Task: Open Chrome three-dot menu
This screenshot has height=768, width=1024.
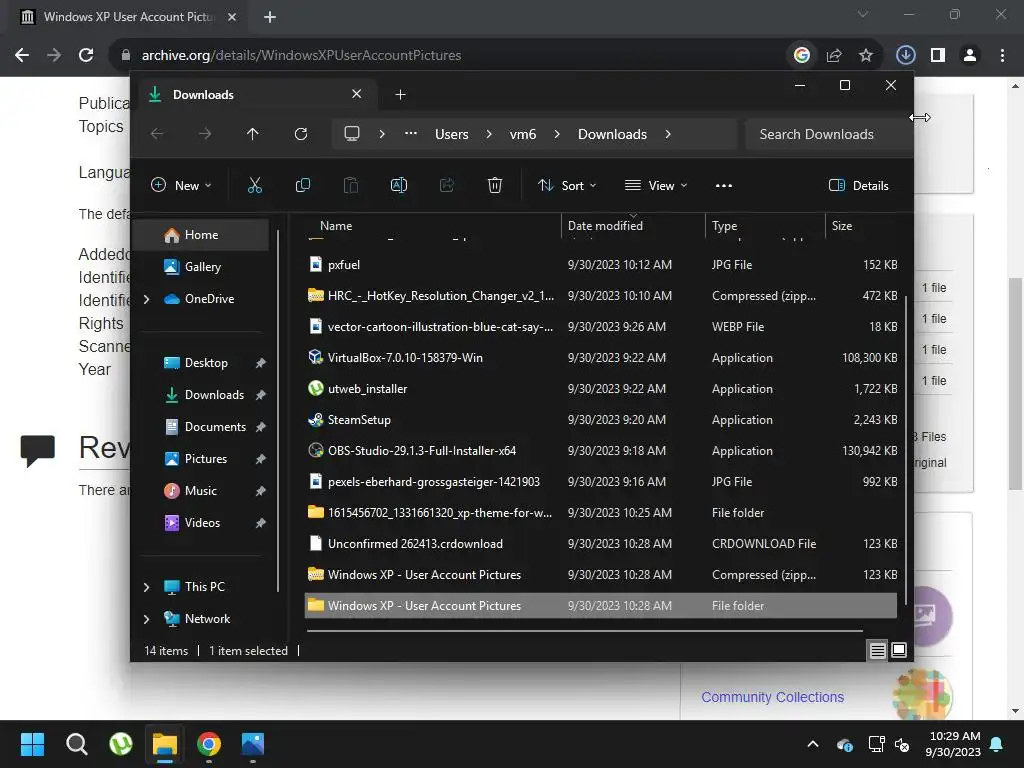Action: 1002,56
